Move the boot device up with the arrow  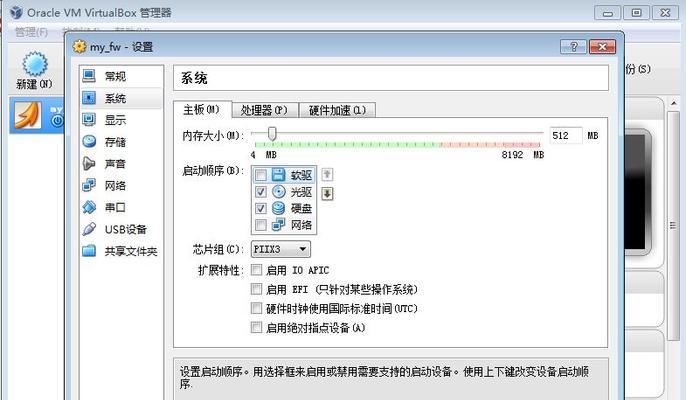click(x=327, y=175)
